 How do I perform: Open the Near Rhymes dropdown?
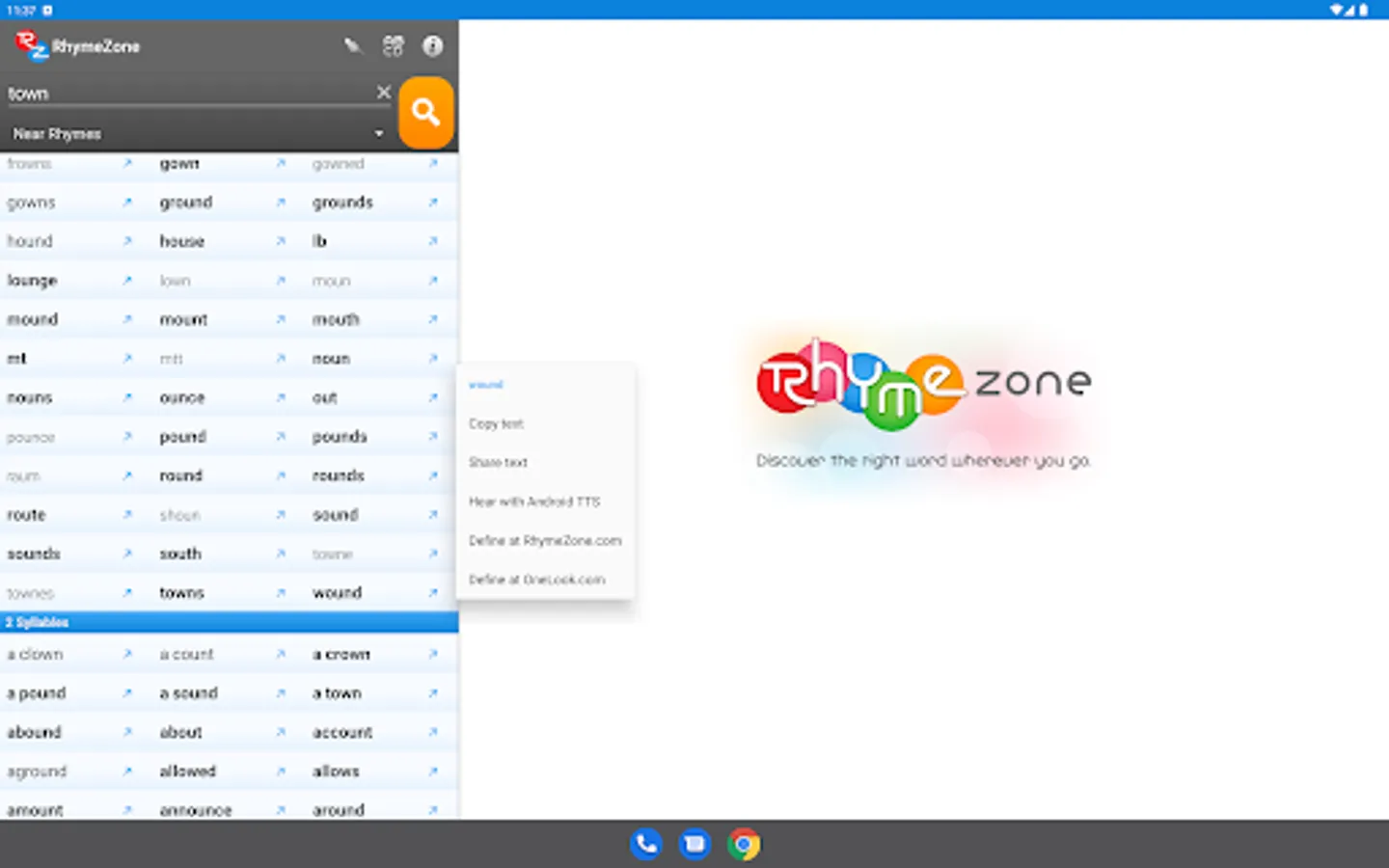click(x=198, y=133)
